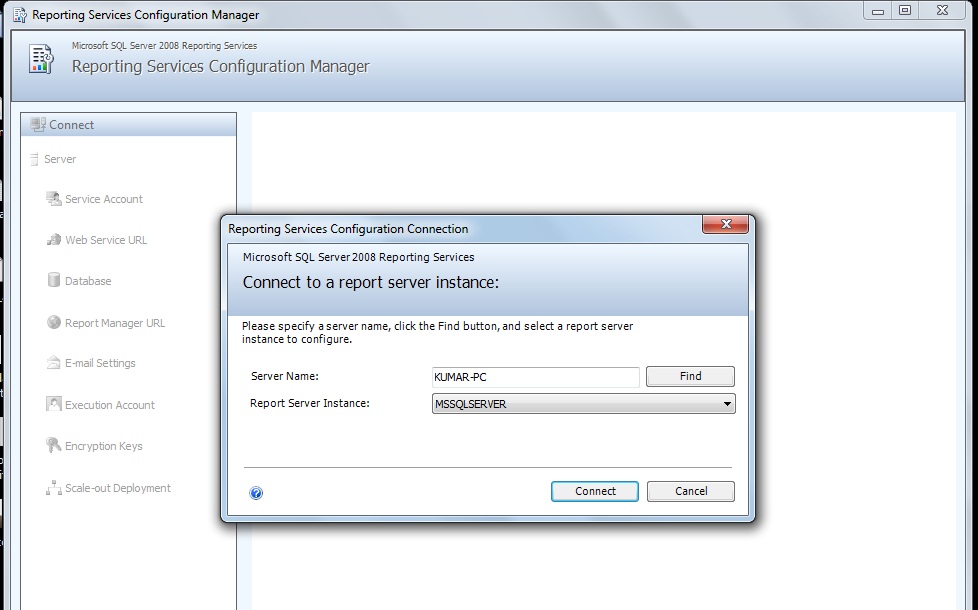This screenshot has width=978, height=610.
Task: Open the Report Server Instance dropdown
Action: pyautogui.click(x=727, y=403)
